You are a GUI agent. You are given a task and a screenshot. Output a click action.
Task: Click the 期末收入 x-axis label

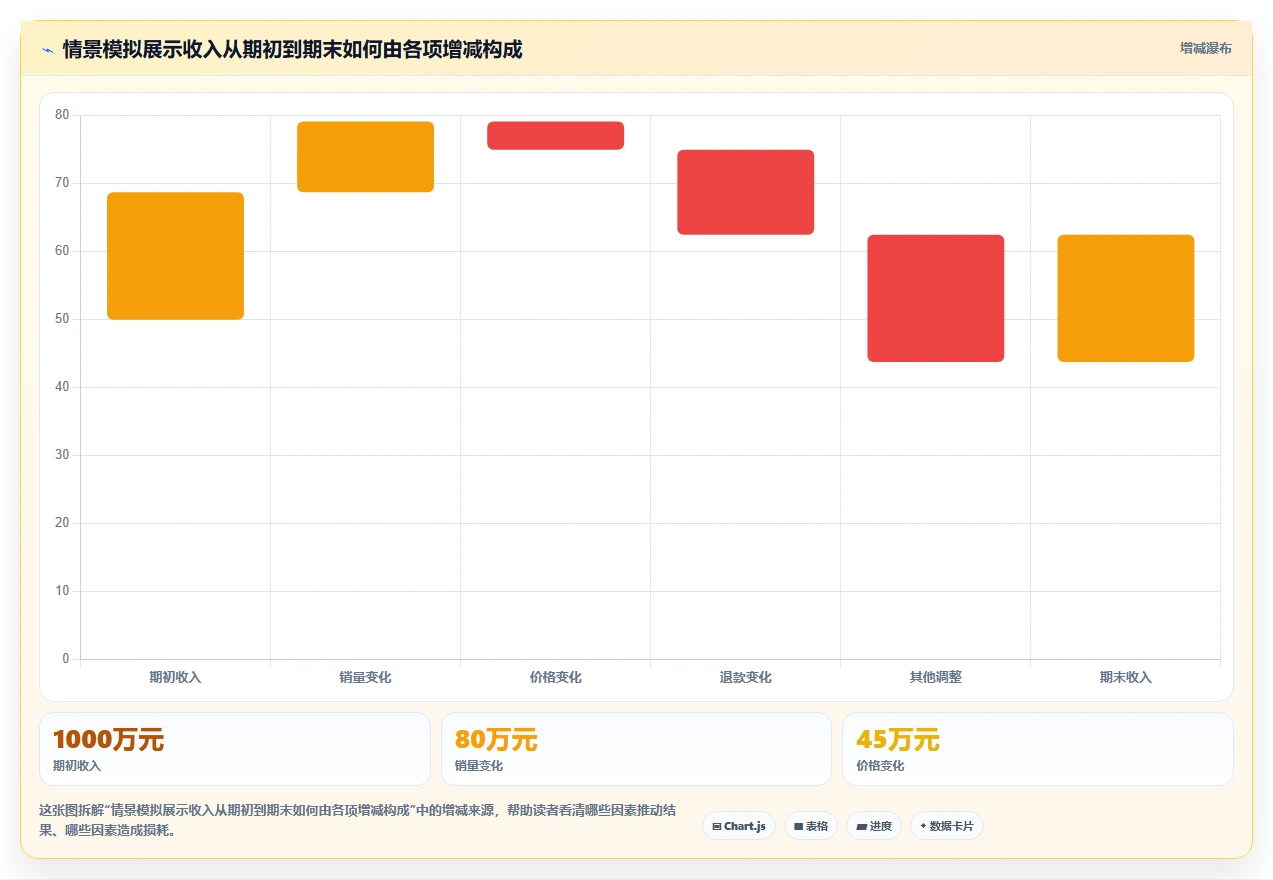click(1125, 677)
